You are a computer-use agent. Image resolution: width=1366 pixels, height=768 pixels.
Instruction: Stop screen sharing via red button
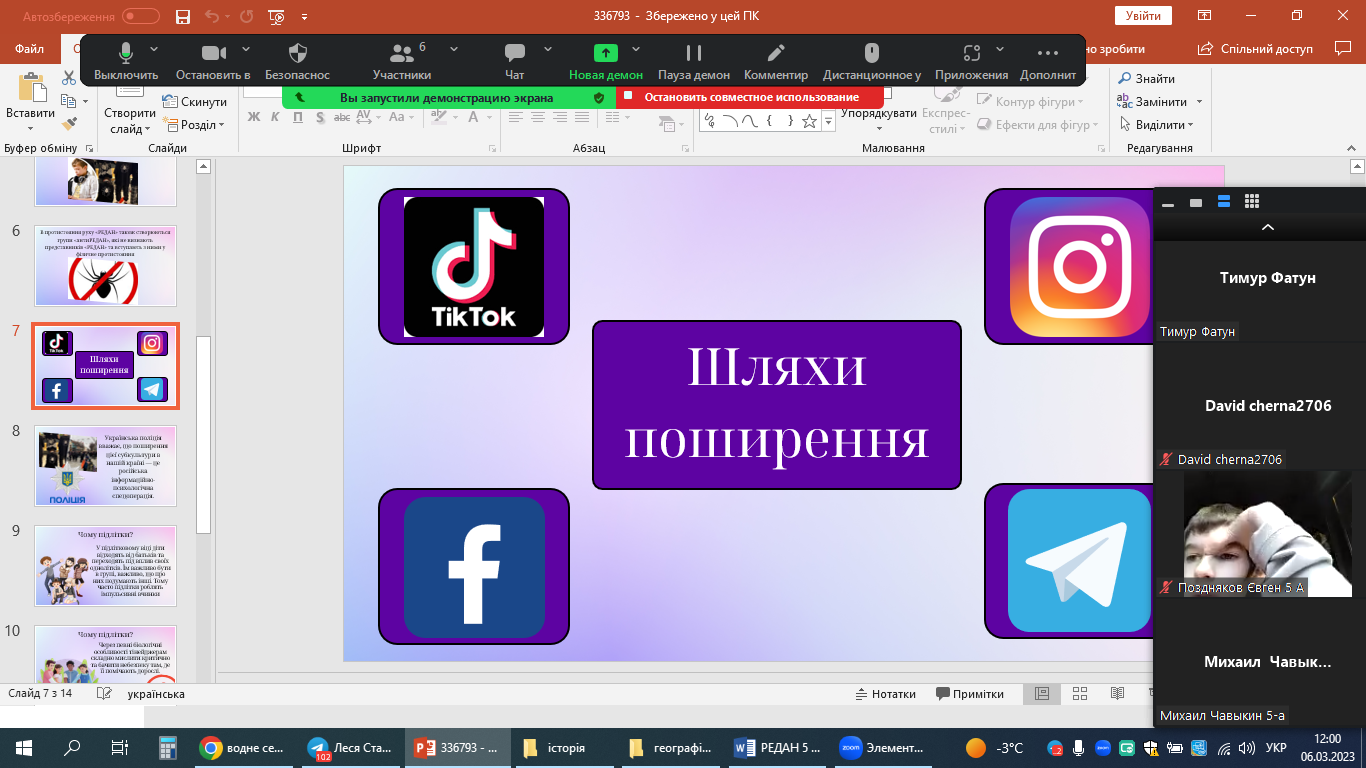[750, 97]
